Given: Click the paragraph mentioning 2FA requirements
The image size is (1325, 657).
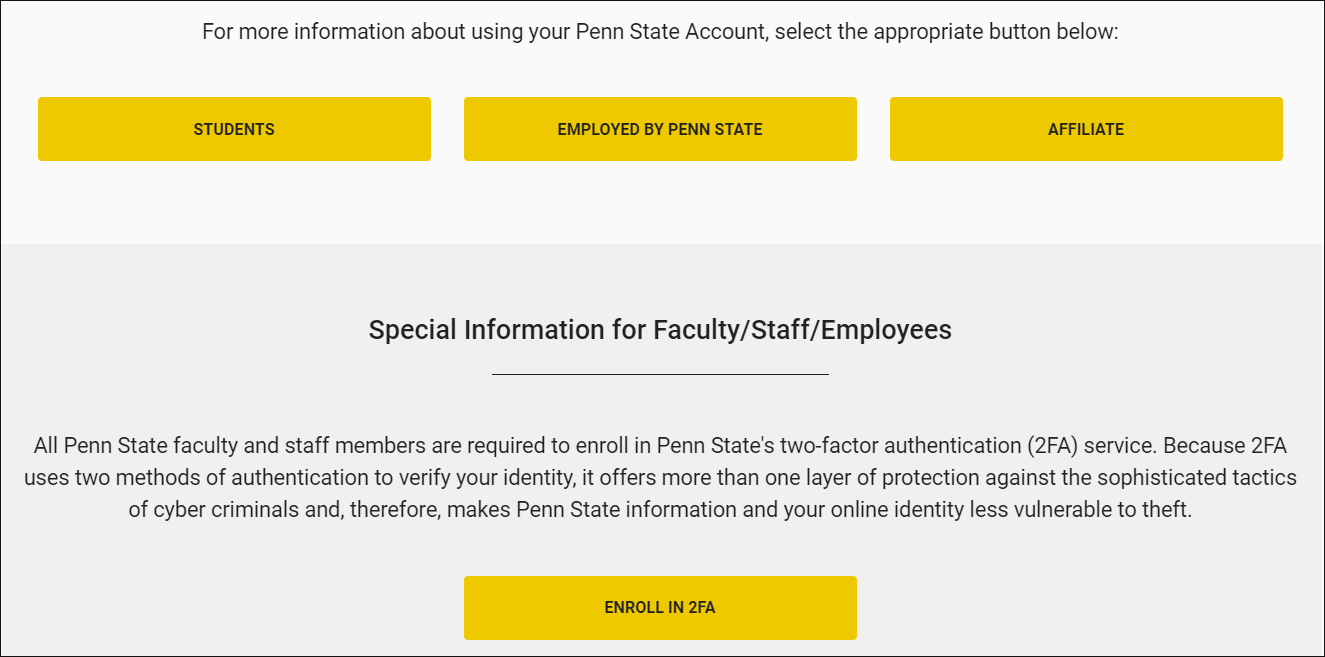Looking at the screenshot, I should [662, 478].
